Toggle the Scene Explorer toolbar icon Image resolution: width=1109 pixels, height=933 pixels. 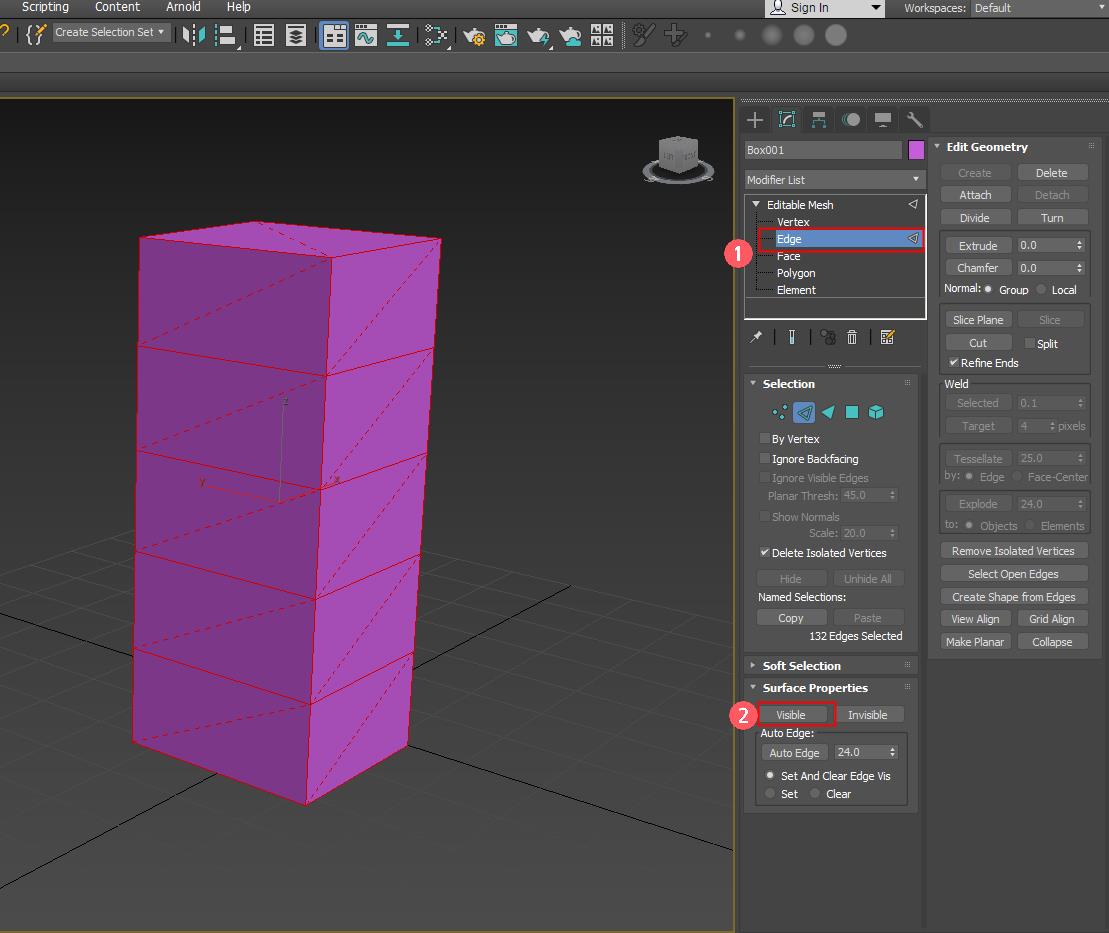(264, 35)
